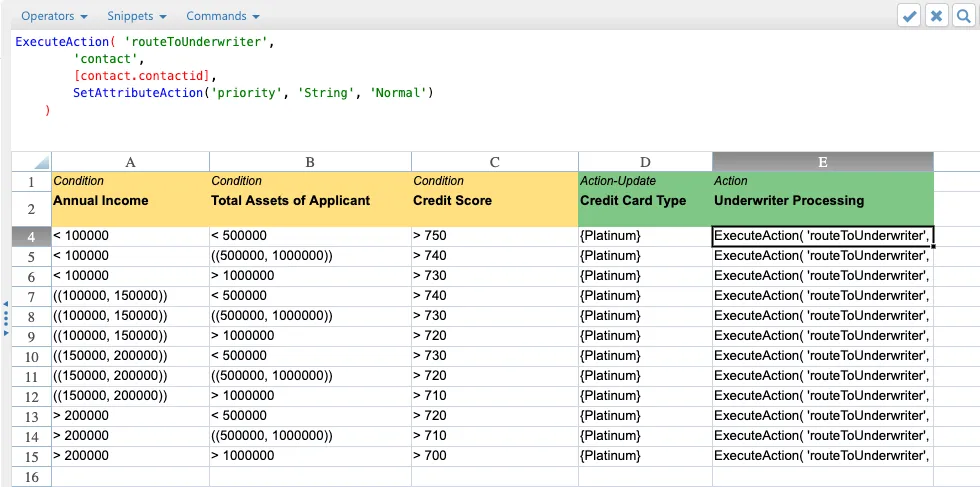Click '[contact.contactid]' in the formula editor
The width and height of the screenshot is (980, 487).
click(x=142, y=76)
